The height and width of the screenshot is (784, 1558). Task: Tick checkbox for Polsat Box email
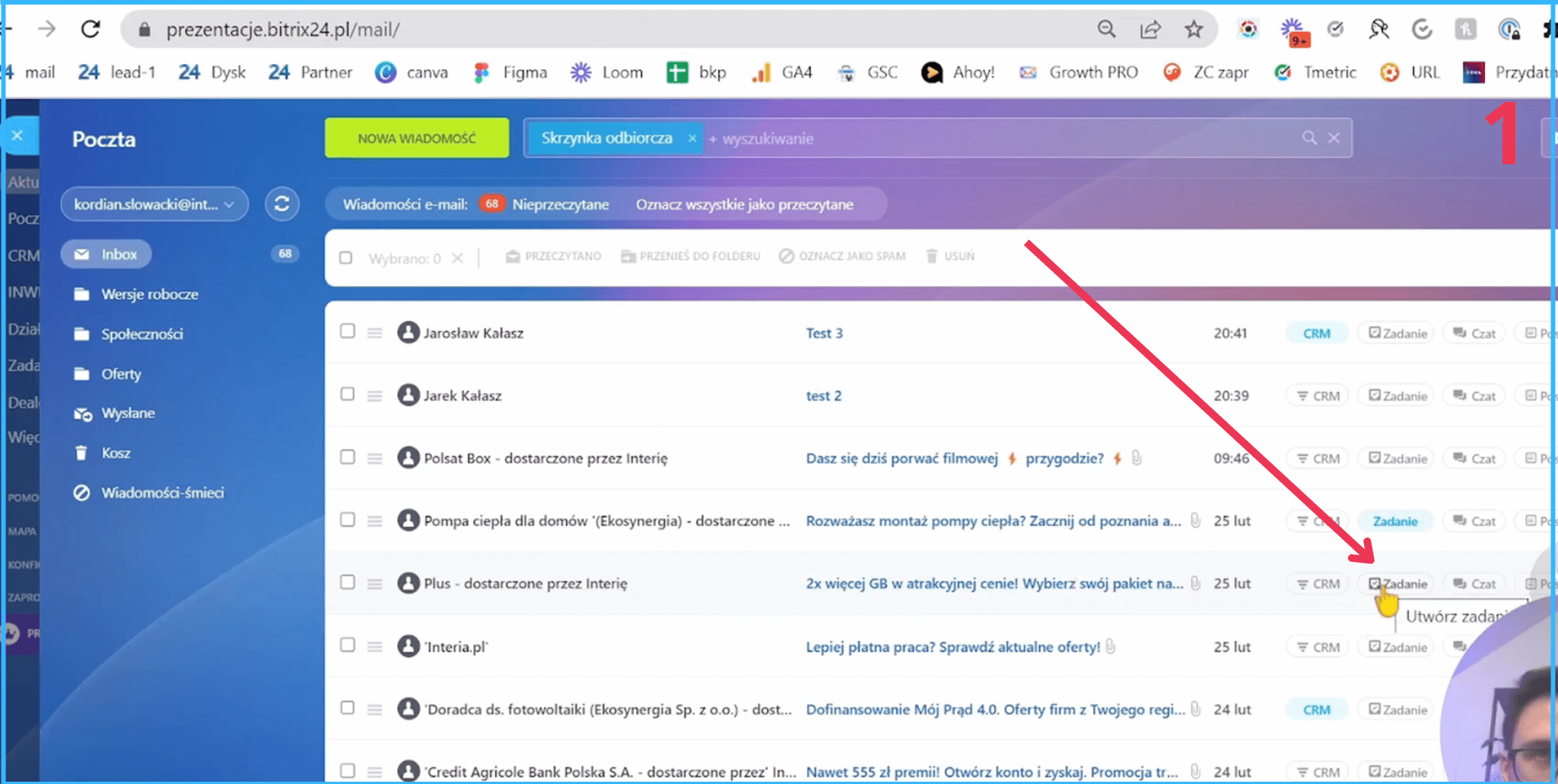click(348, 457)
